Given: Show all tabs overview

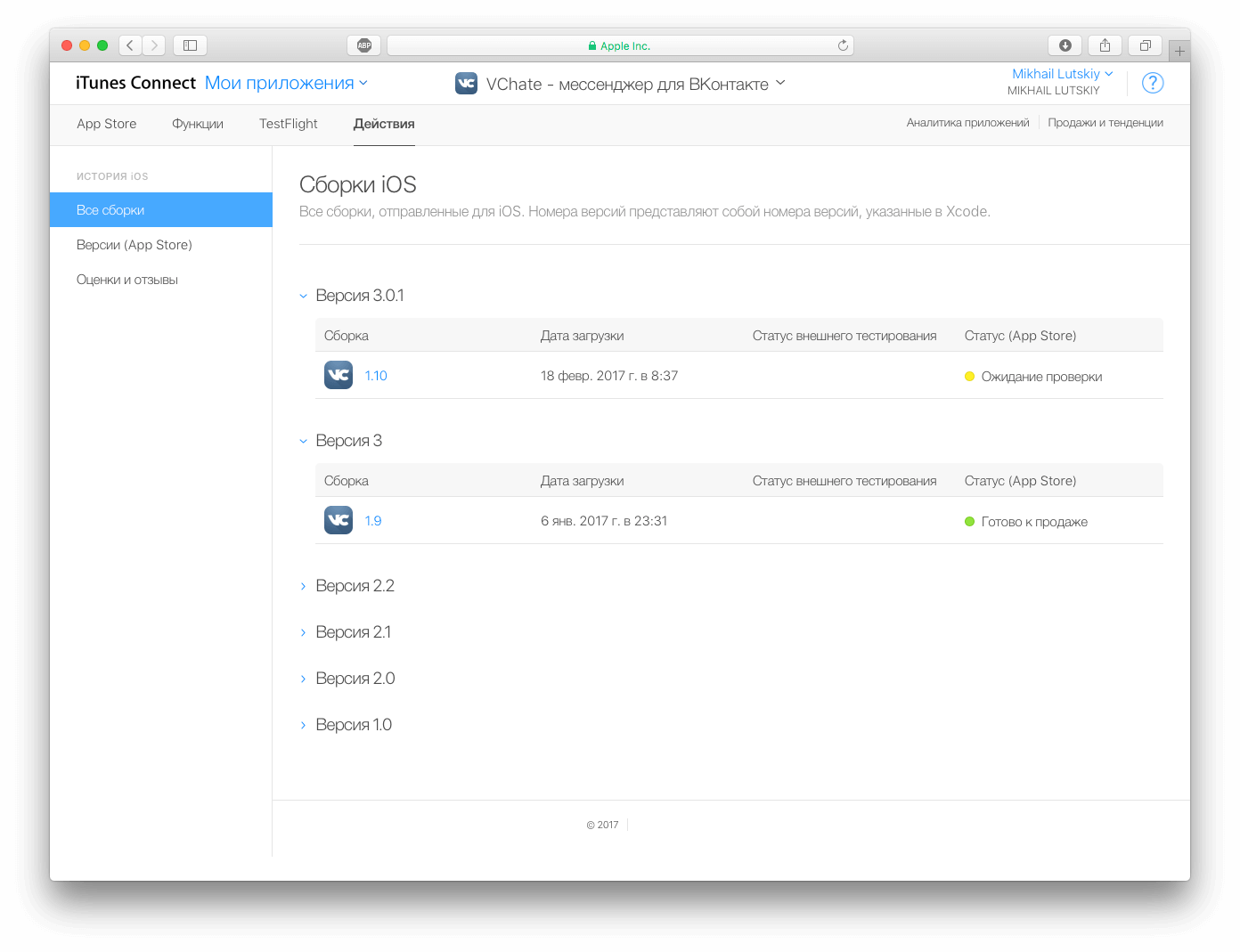Looking at the screenshot, I should click(x=1146, y=45).
